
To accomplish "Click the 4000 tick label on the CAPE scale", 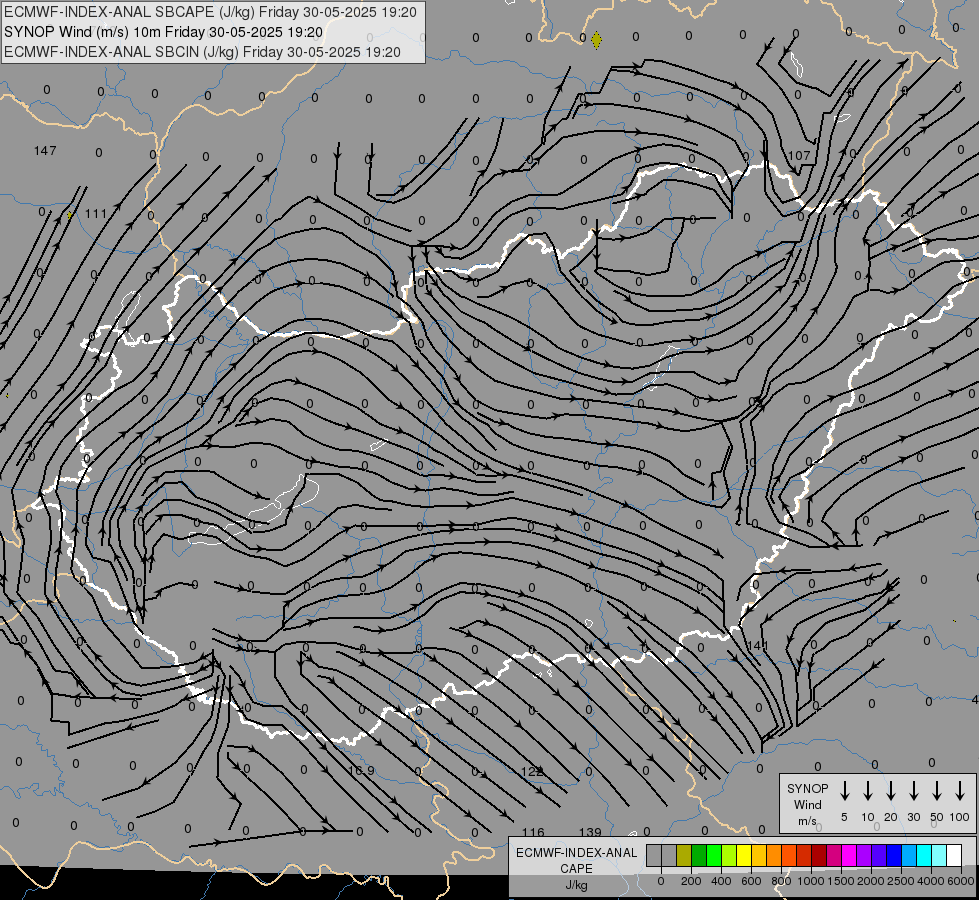I will [x=931, y=881].
